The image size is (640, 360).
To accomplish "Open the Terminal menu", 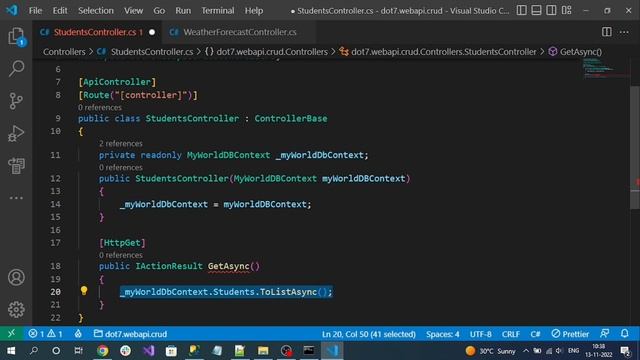I will coord(218,11).
